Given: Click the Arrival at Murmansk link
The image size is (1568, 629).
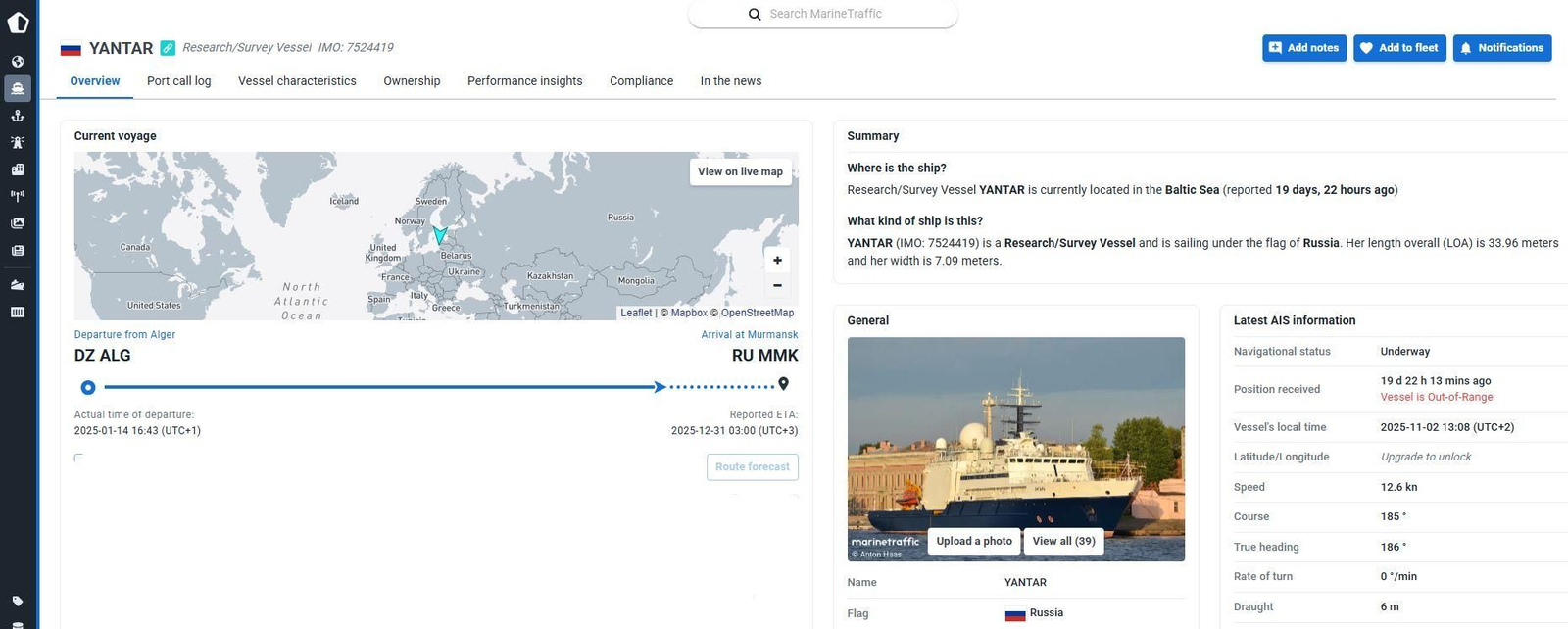Looking at the screenshot, I should click(x=750, y=334).
